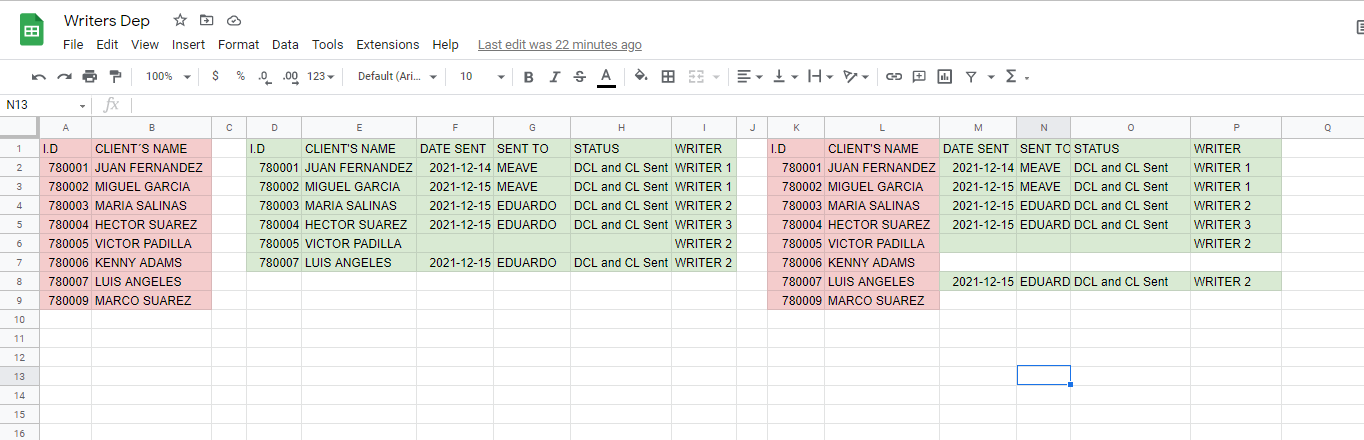Click the insert link icon
The height and width of the screenshot is (440, 1364).
tap(894, 76)
